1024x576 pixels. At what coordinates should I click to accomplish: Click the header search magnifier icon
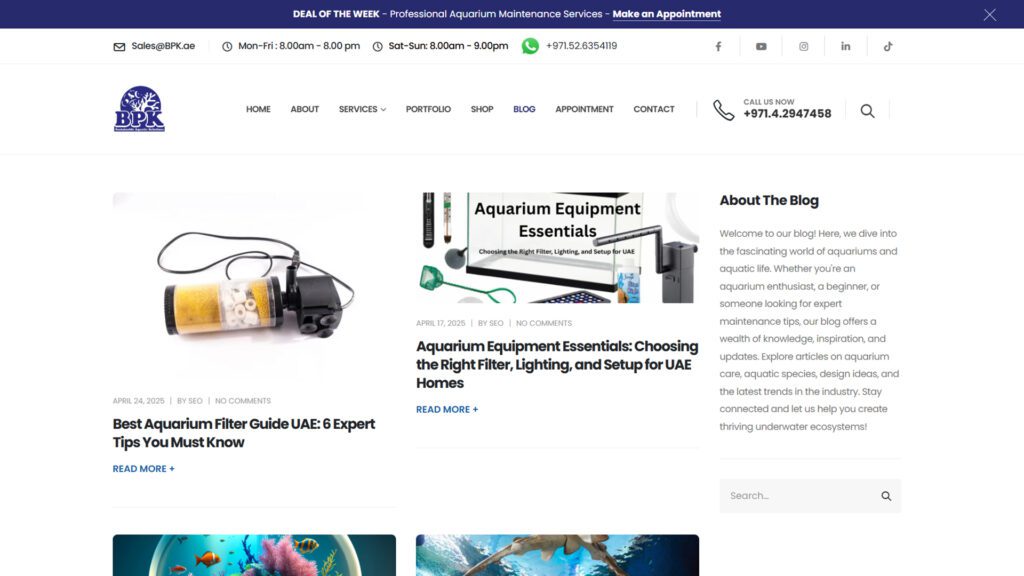click(867, 111)
